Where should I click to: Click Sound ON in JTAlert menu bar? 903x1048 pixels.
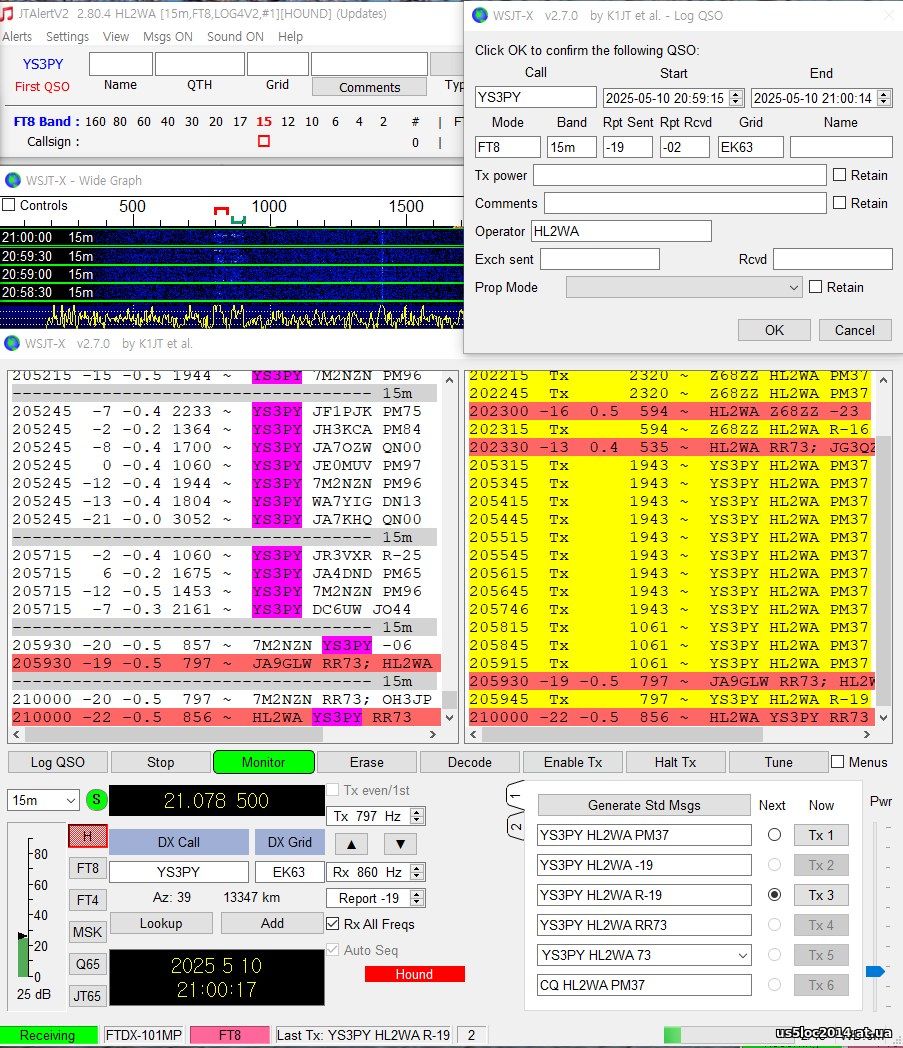(x=235, y=37)
